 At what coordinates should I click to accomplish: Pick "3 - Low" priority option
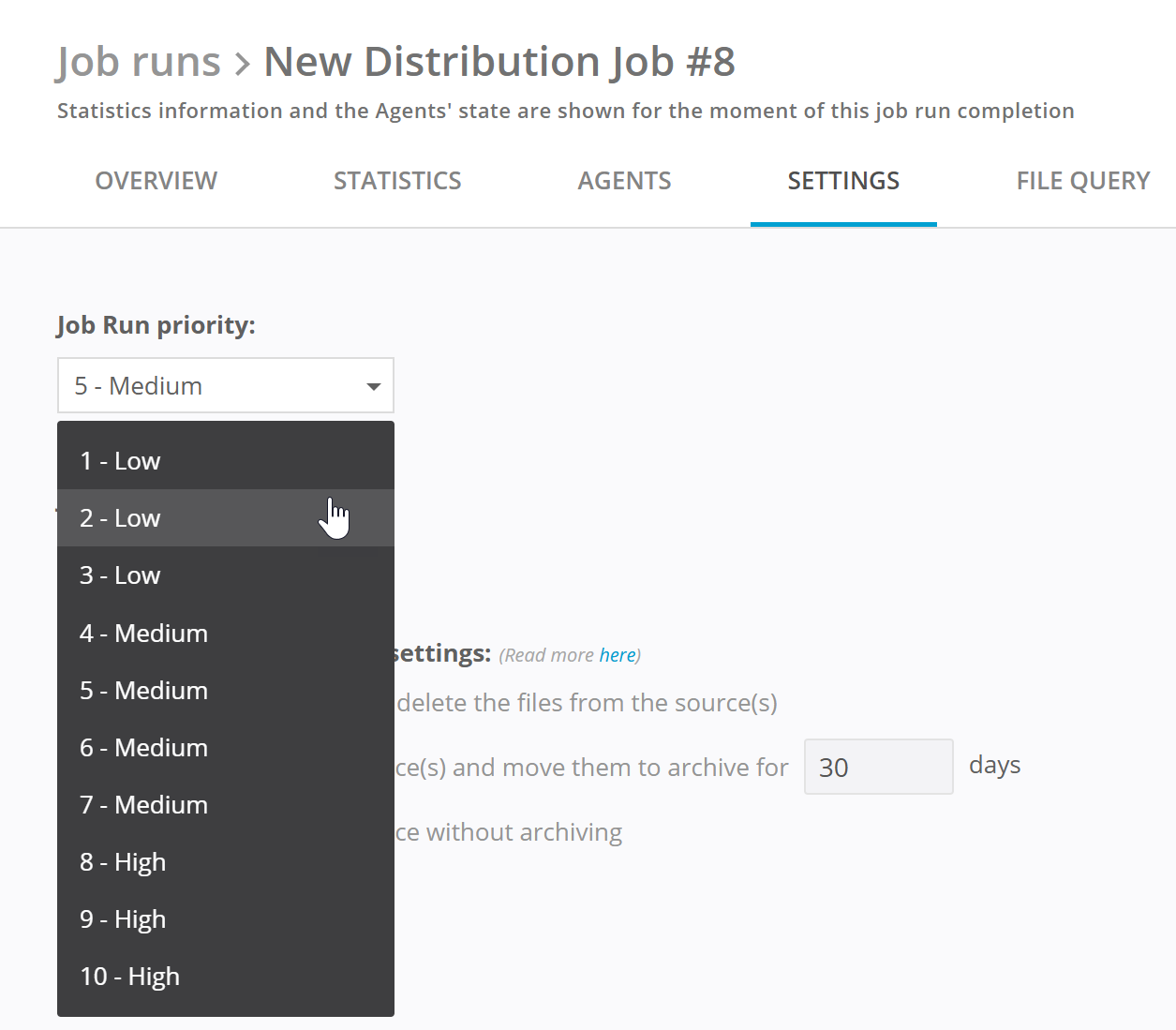[x=225, y=575]
